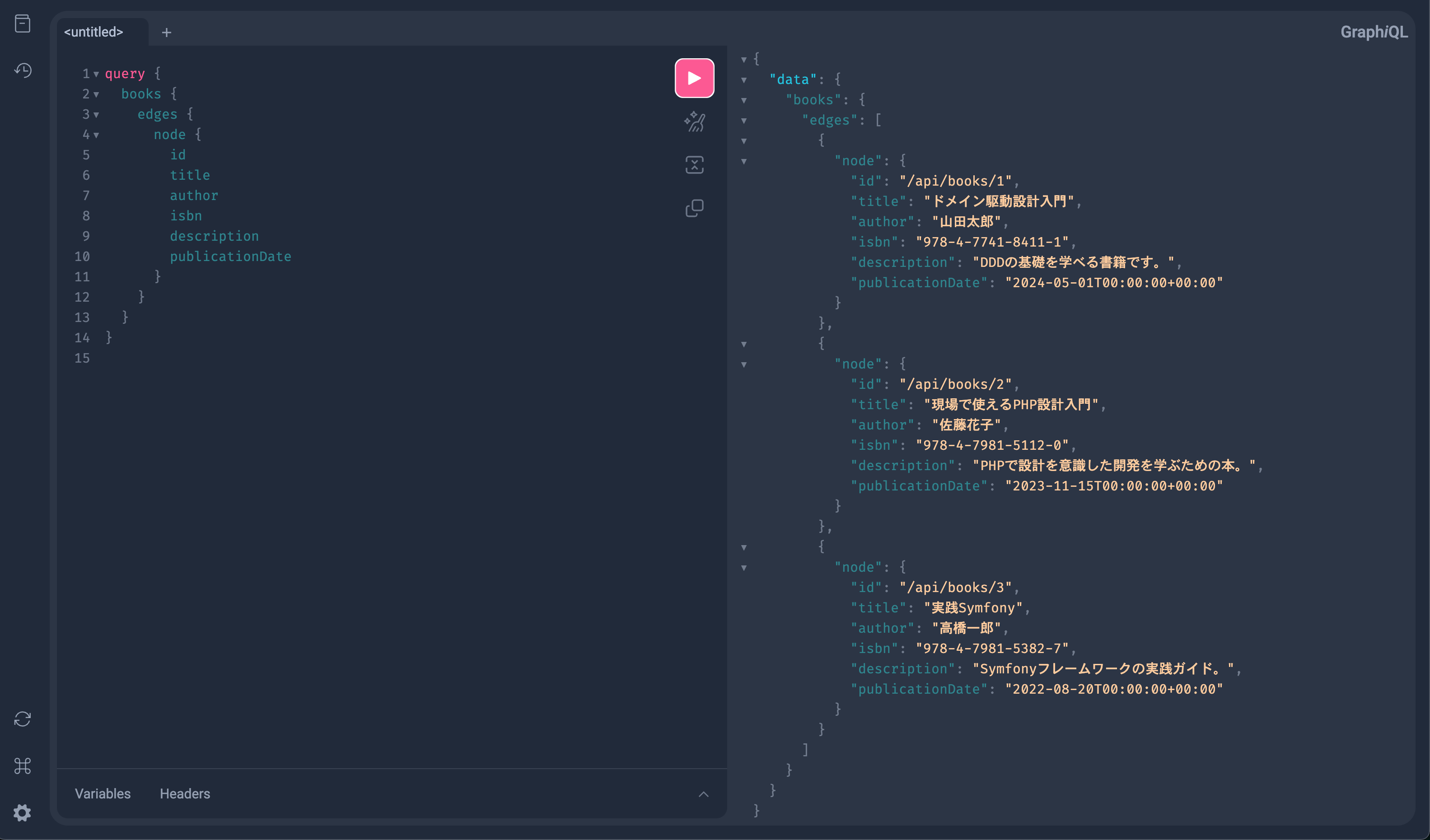Collapse the query fold arrow on line 1
Viewport: 1430px width, 840px height.
point(96,75)
